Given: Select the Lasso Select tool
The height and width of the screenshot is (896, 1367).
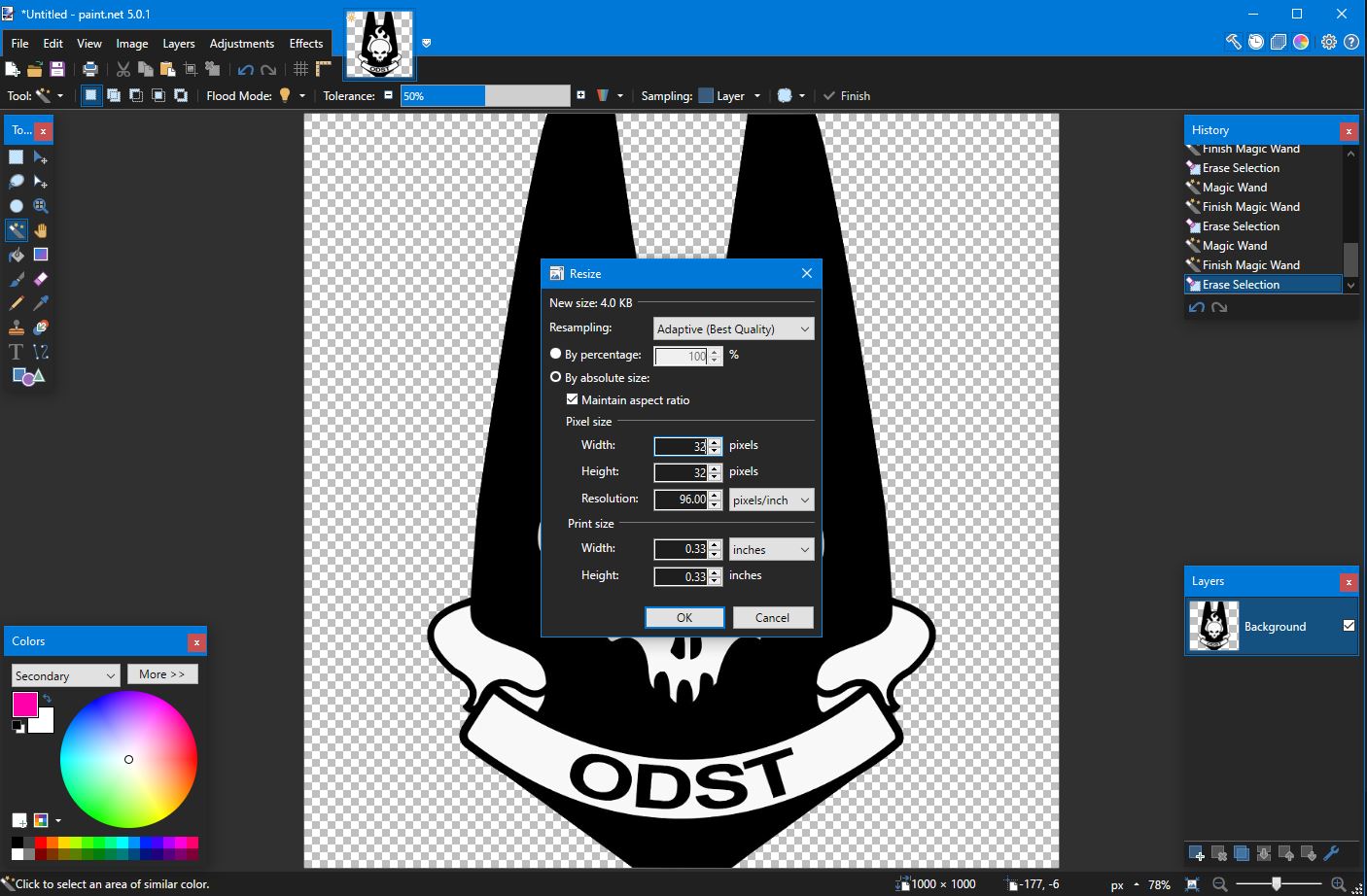Looking at the screenshot, I should pos(17,182).
